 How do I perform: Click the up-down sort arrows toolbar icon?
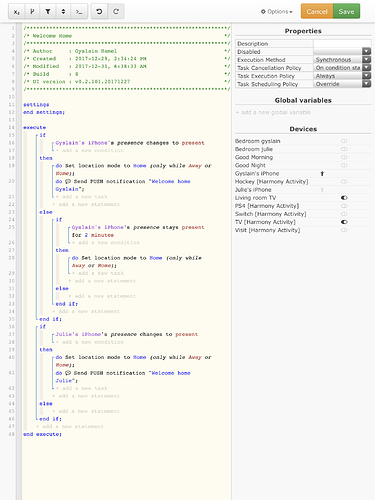[63, 12]
